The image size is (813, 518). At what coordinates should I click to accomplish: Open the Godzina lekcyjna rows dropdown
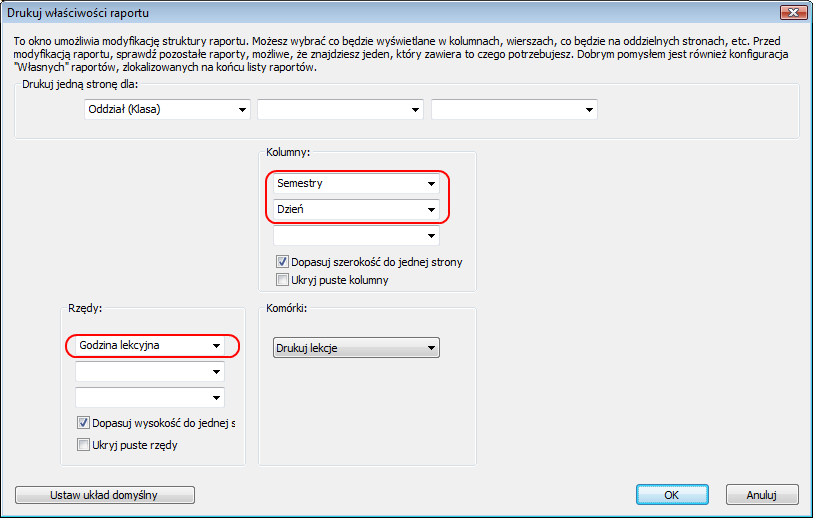(150, 345)
